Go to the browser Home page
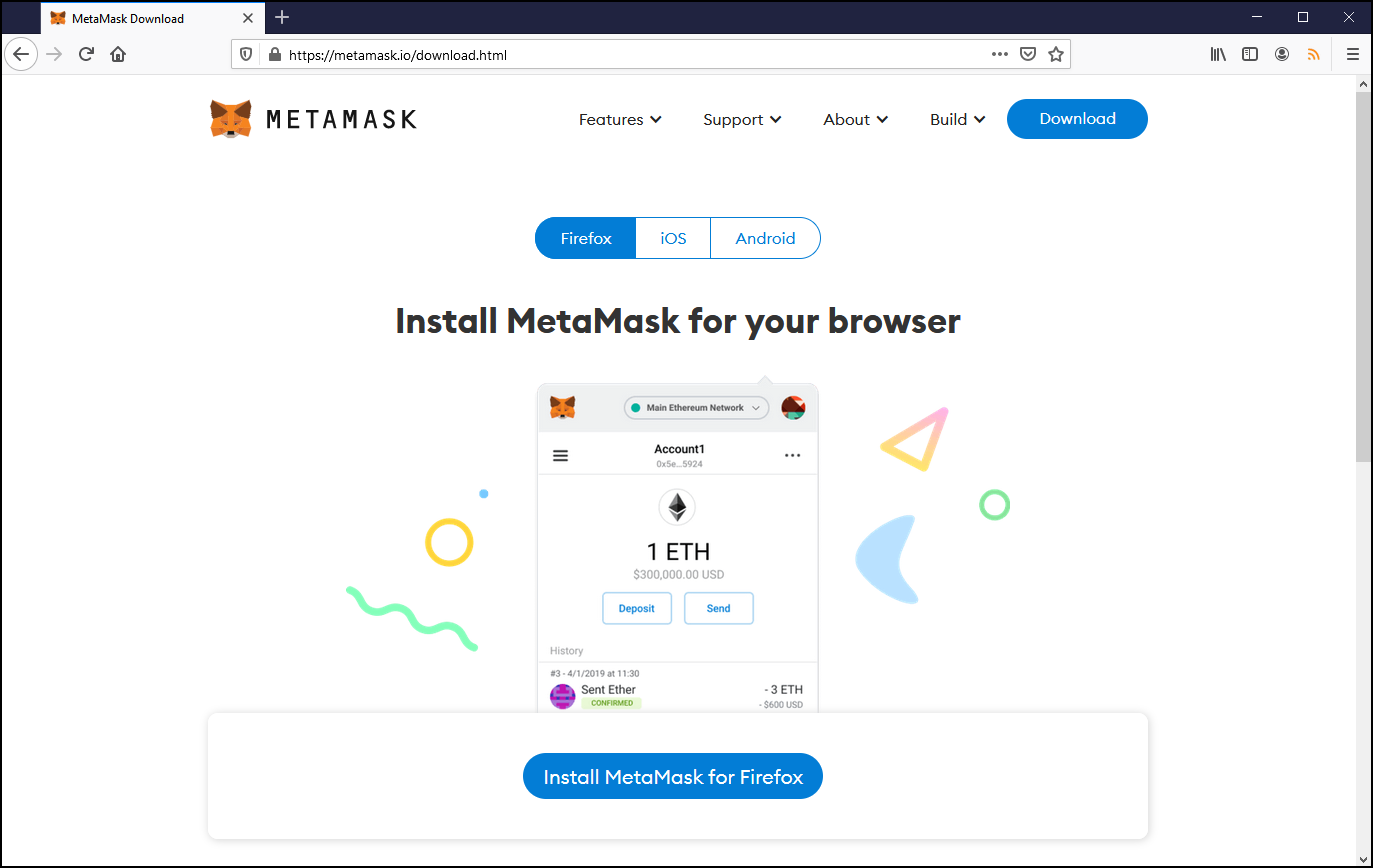The width and height of the screenshot is (1373, 868). point(118,54)
